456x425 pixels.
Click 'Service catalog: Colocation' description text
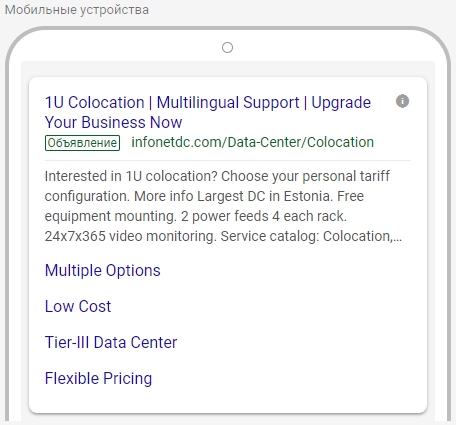tap(307, 236)
